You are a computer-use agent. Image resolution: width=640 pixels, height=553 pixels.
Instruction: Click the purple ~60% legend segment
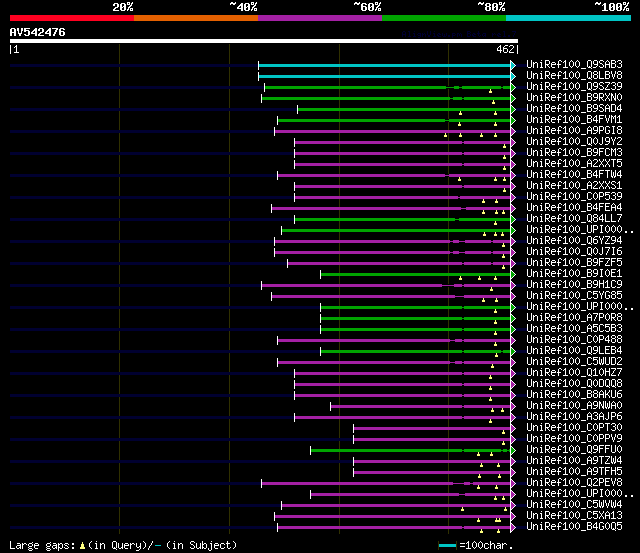pyautogui.click(x=320, y=18)
